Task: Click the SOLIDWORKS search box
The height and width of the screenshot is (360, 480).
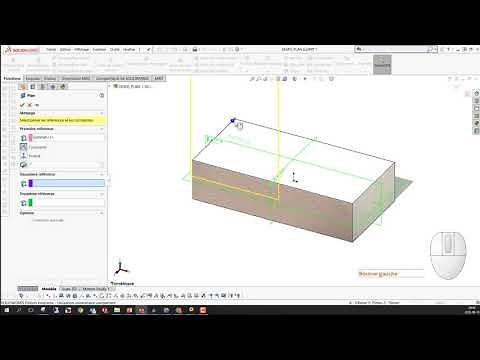Action: pyautogui.click(x=395, y=49)
